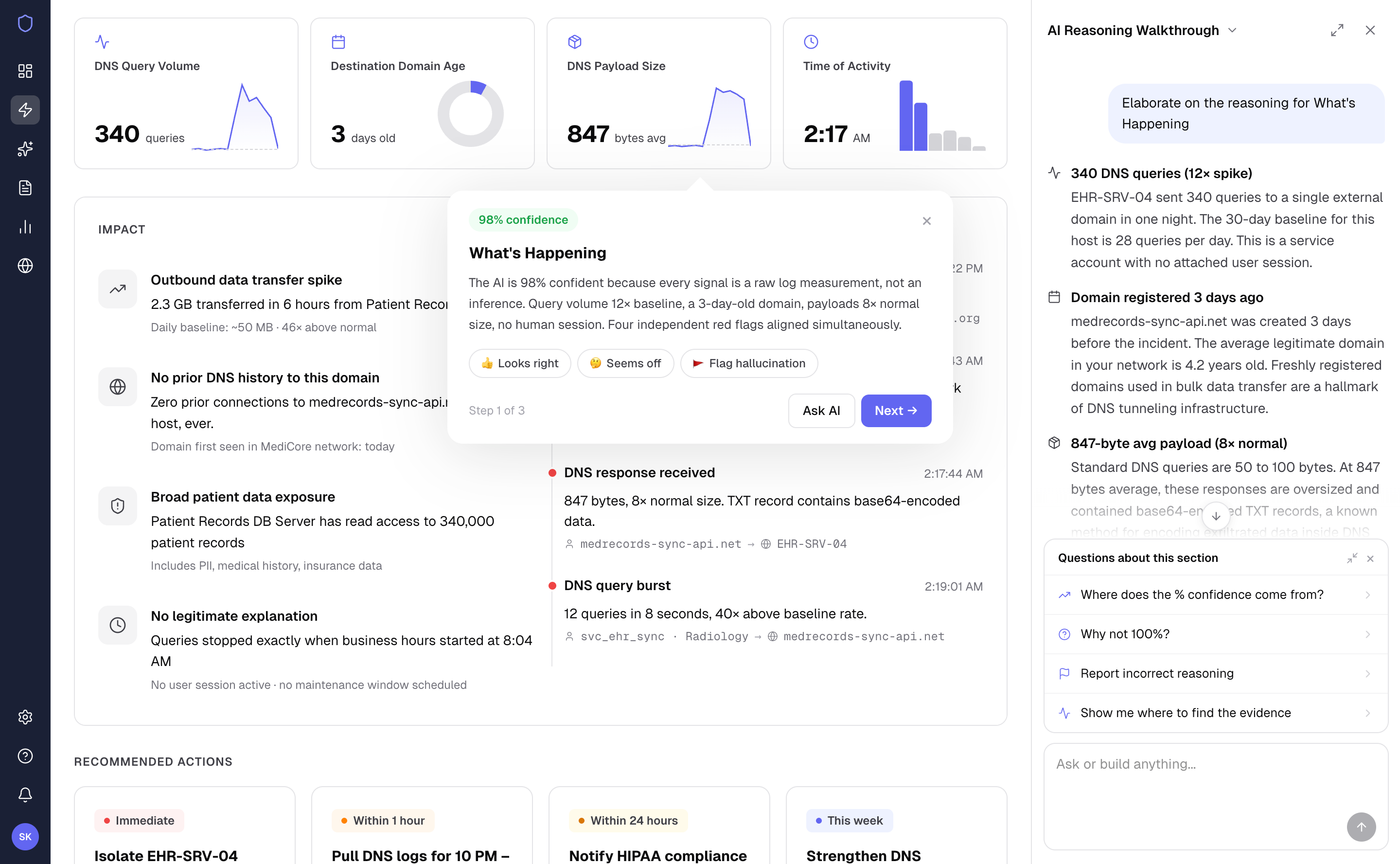
Task: Click the shield logo in the sidebar
Action: [25, 24]
